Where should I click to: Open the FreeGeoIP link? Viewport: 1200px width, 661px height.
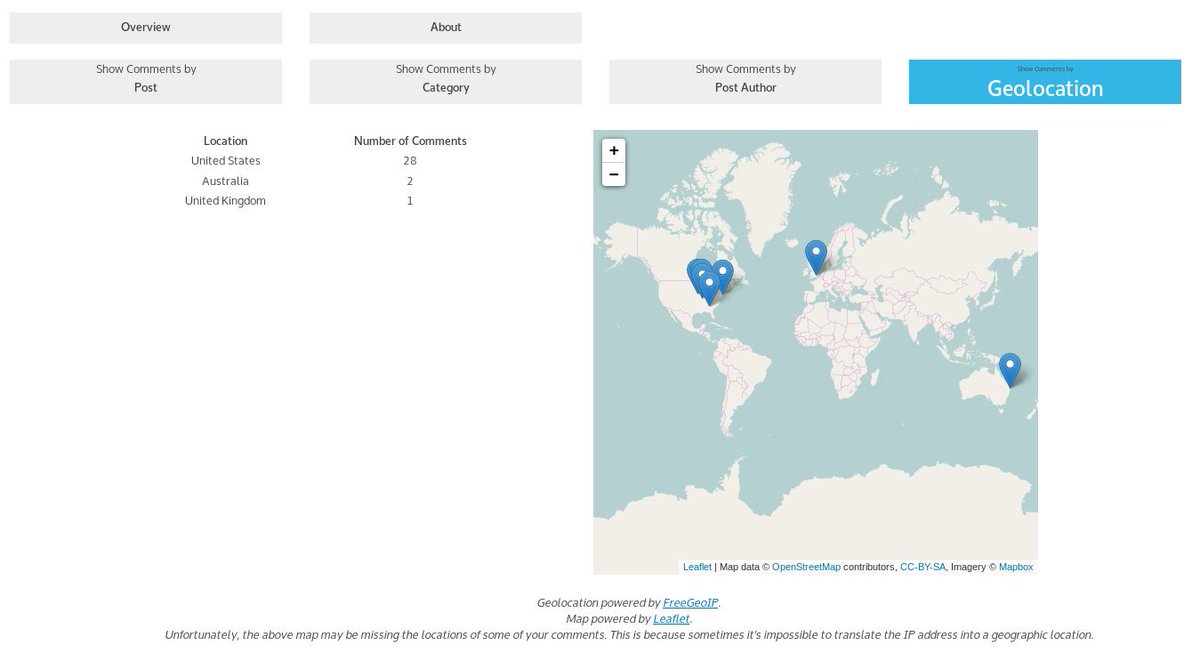(x=690, y=603)
